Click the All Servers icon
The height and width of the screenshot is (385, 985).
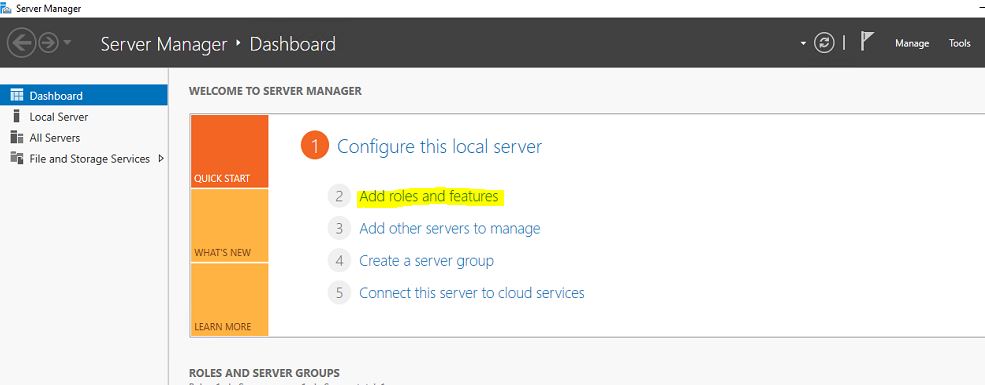point(17,138)
